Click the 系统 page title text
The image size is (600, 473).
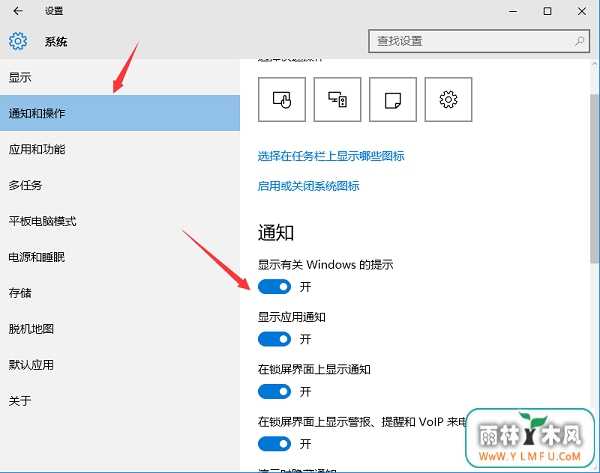pos(56,41)
